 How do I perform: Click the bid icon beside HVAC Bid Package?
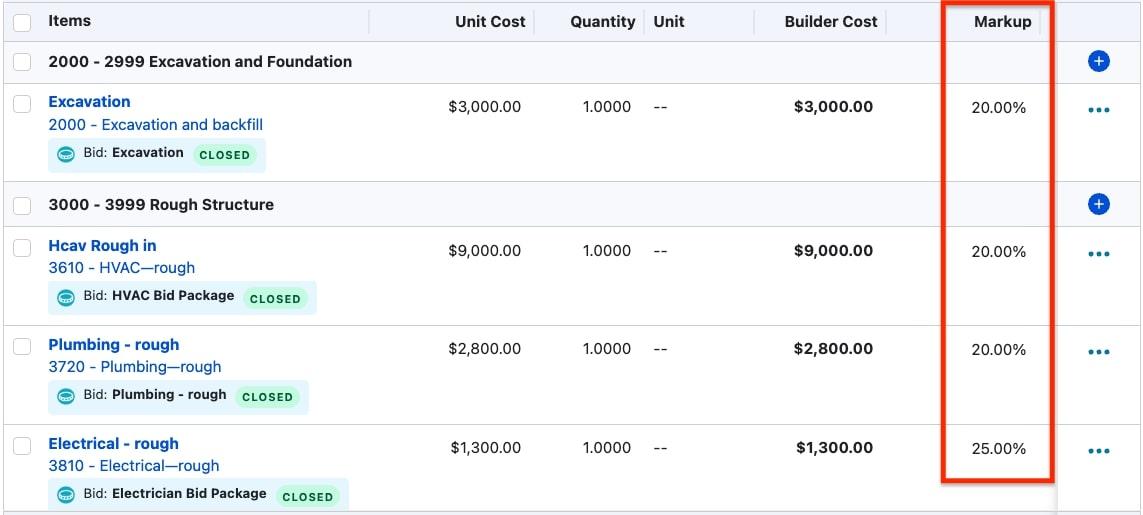coord(66,297)
